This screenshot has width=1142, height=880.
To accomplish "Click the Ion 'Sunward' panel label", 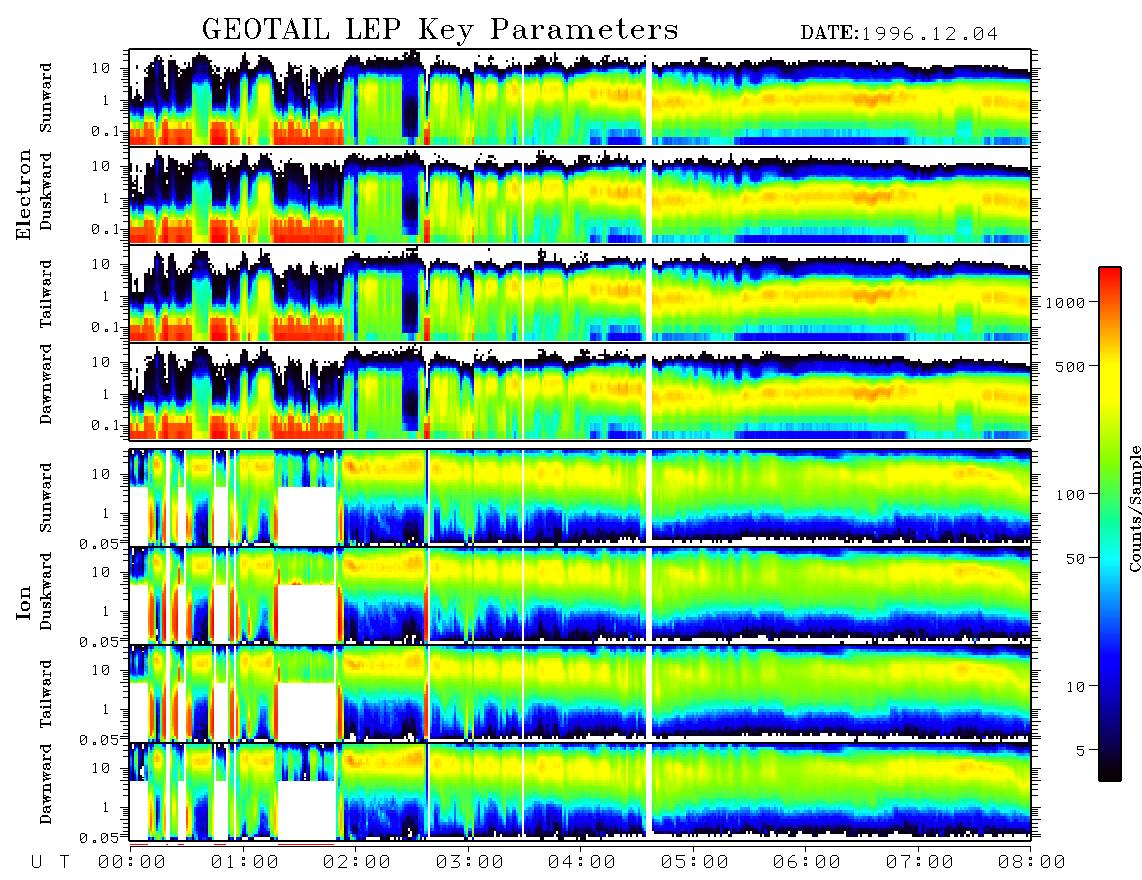I will 45,498.
